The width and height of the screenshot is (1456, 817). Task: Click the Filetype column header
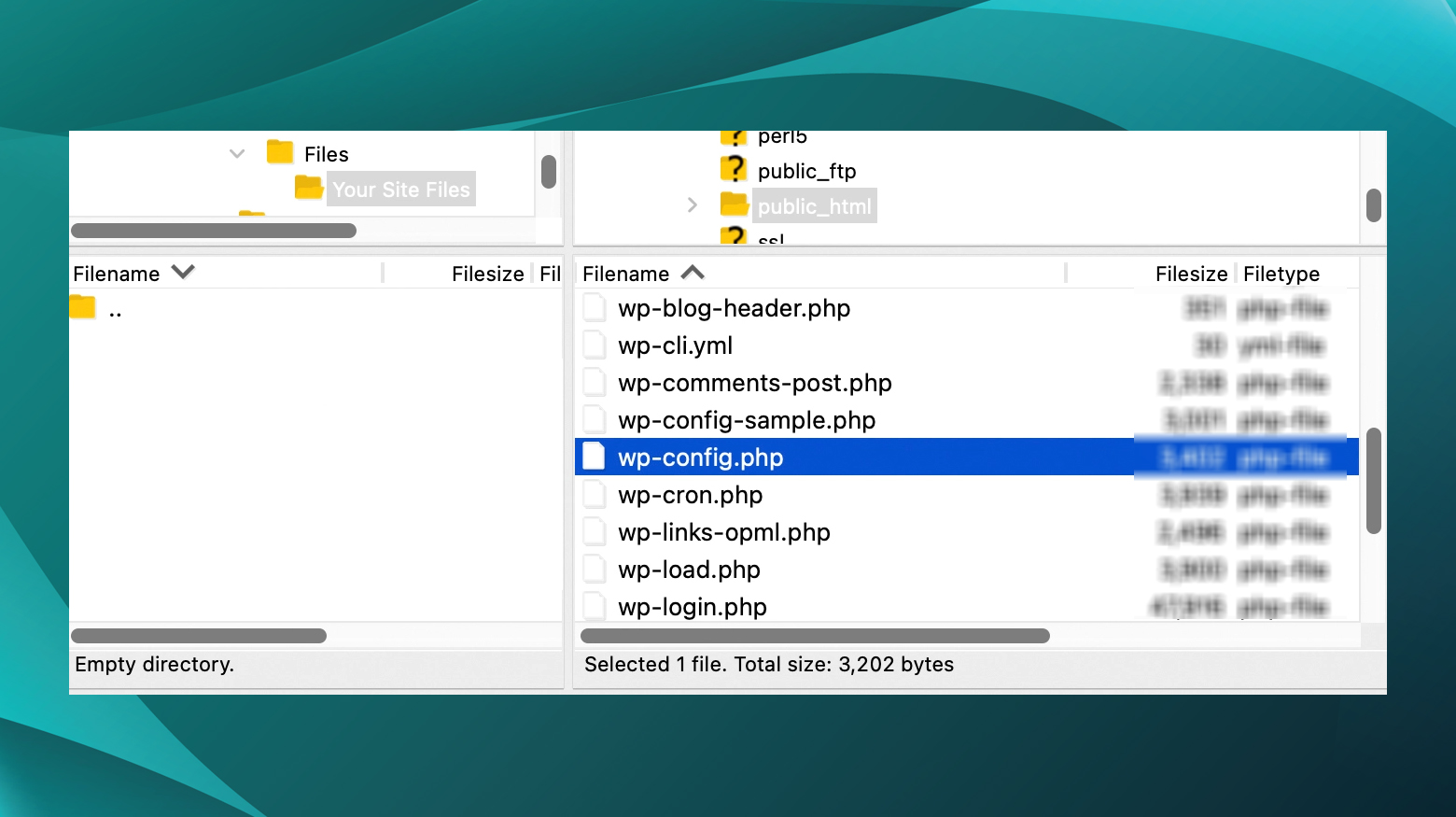(1281, 273)
